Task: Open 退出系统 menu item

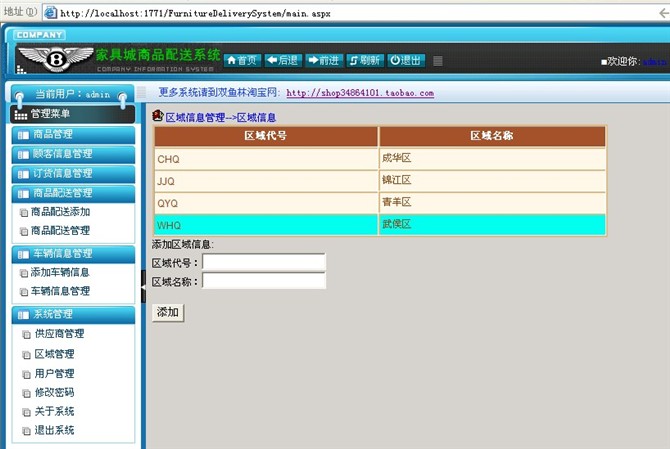Action: pyautogui.click(x=54, y=430)
